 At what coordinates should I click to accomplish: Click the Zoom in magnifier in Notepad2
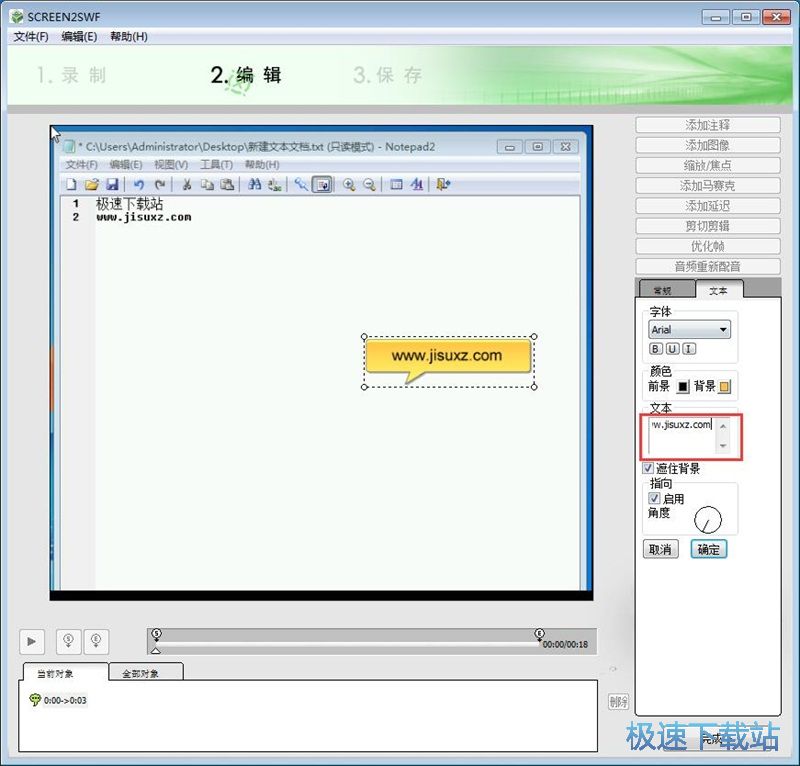click(x=349, y=185)
